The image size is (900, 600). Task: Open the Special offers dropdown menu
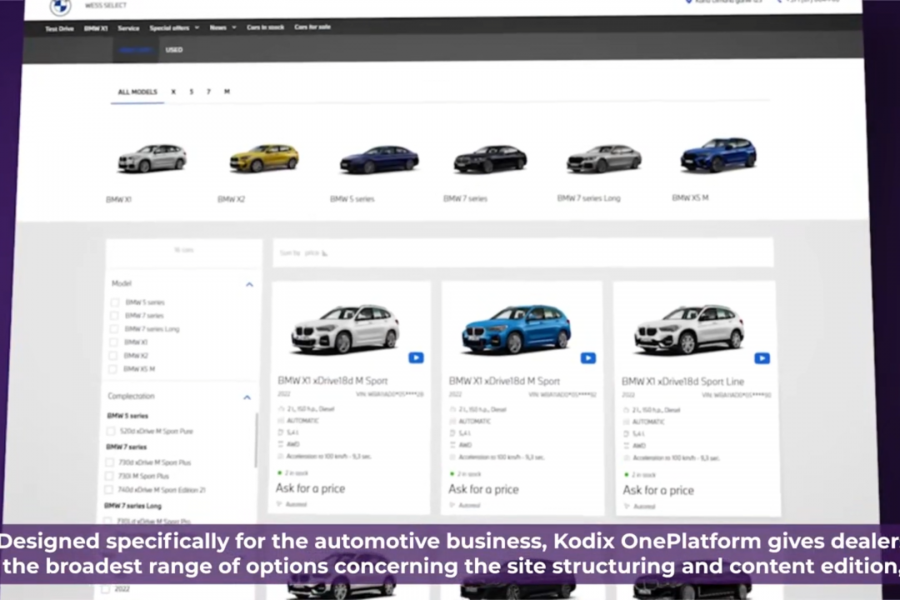click(x=174, y=28)
